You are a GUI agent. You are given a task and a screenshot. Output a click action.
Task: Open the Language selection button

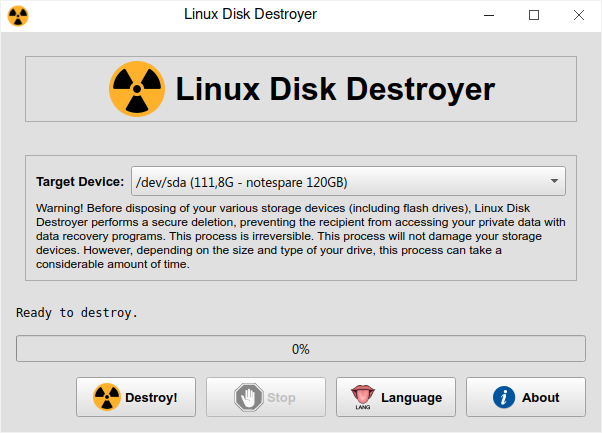pos(396,397)
